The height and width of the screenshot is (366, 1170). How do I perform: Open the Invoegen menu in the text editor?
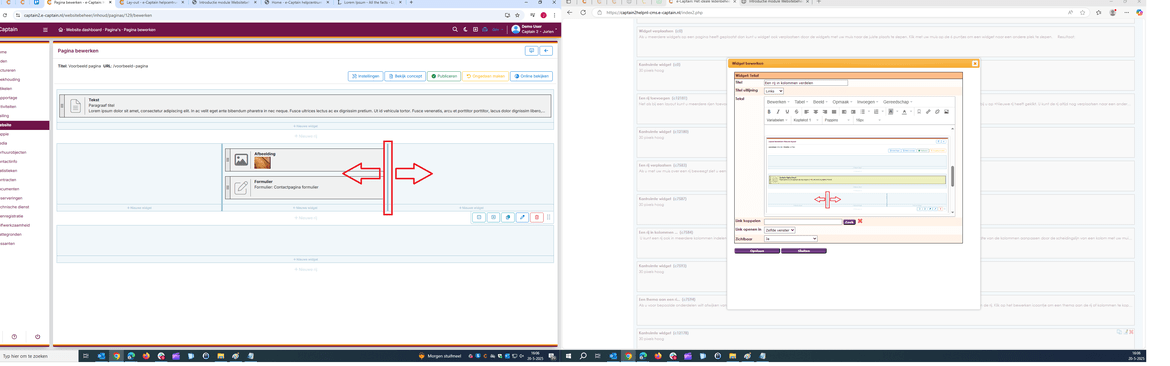point(868,102)
